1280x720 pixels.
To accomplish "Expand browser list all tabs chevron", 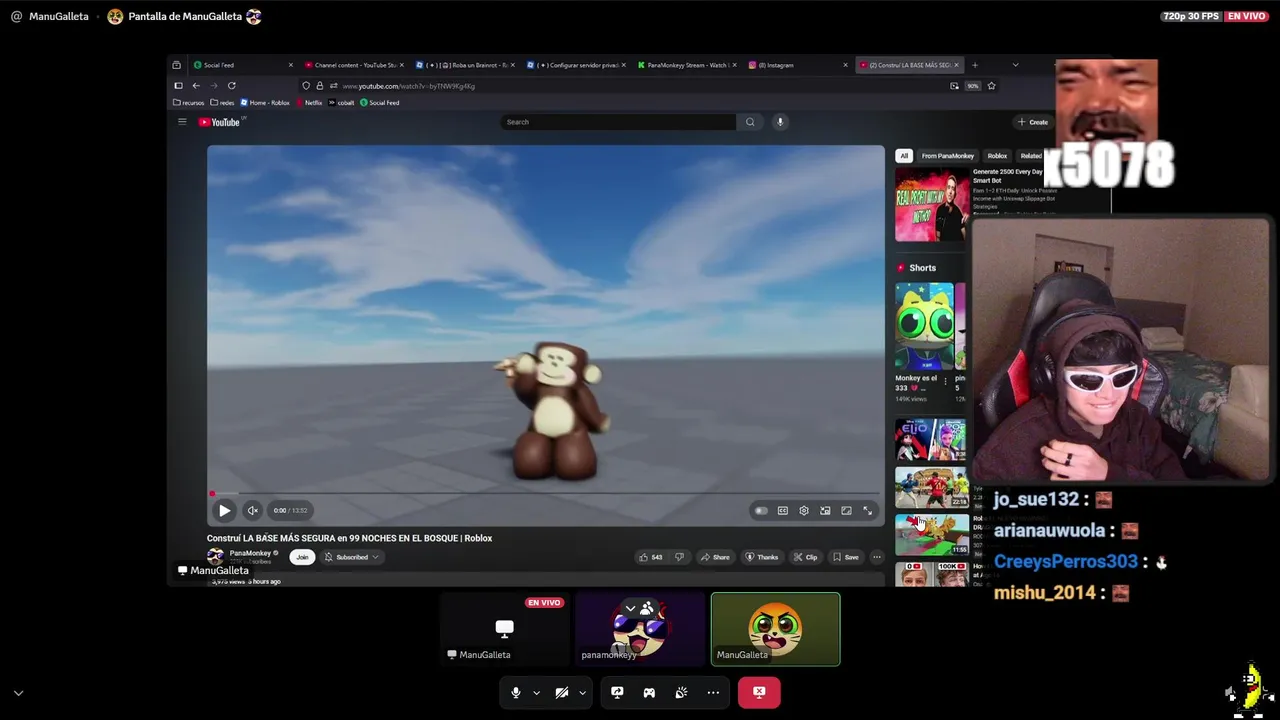I will pyautogui.click(x=1015, y=65).
